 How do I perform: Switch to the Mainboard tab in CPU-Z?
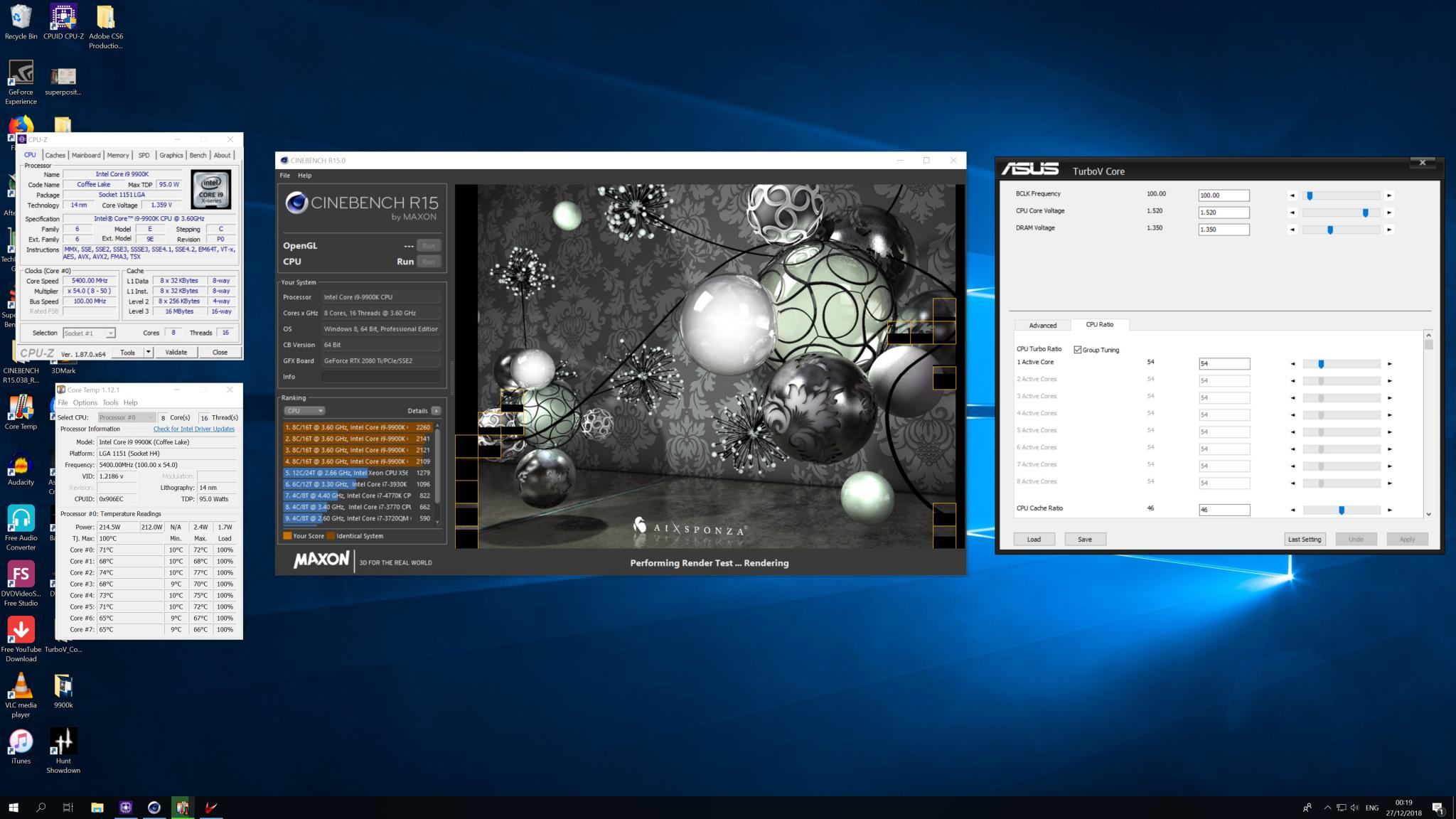click(85, 155)
